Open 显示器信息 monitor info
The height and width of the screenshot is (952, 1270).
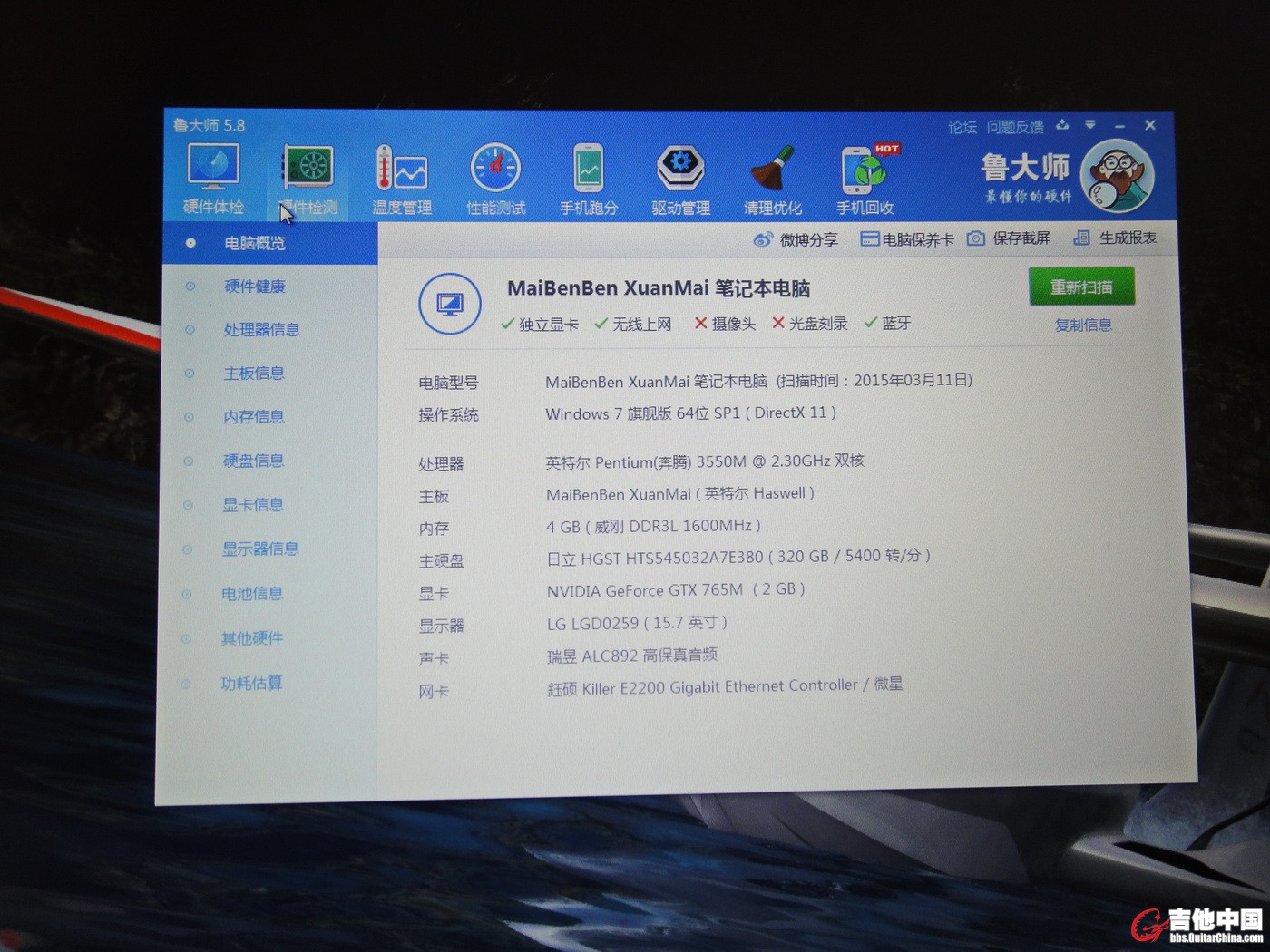(x=260, y=549)
